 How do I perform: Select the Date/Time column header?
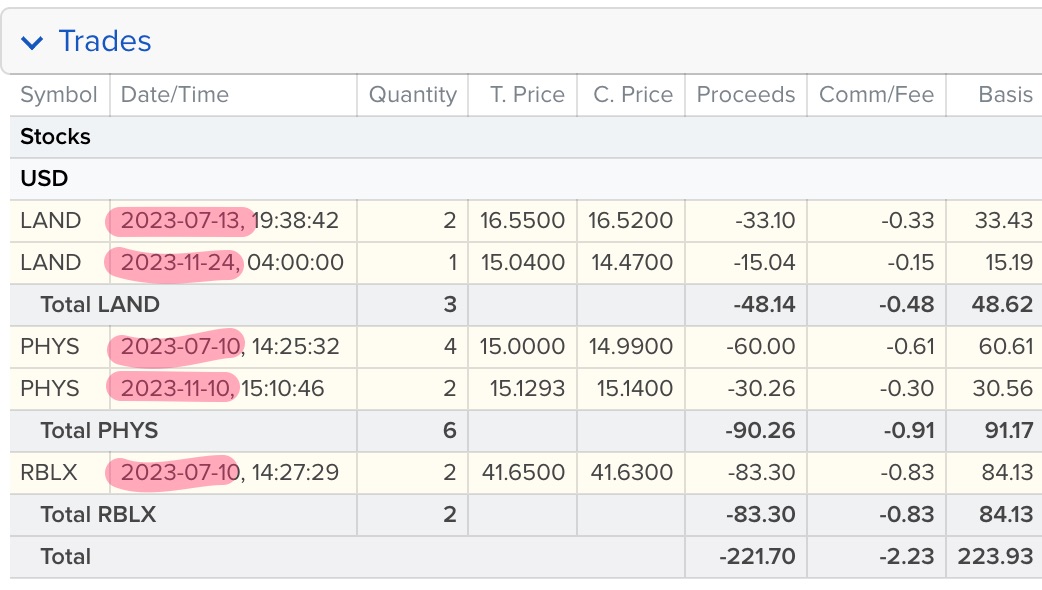(x=175, y=94)
